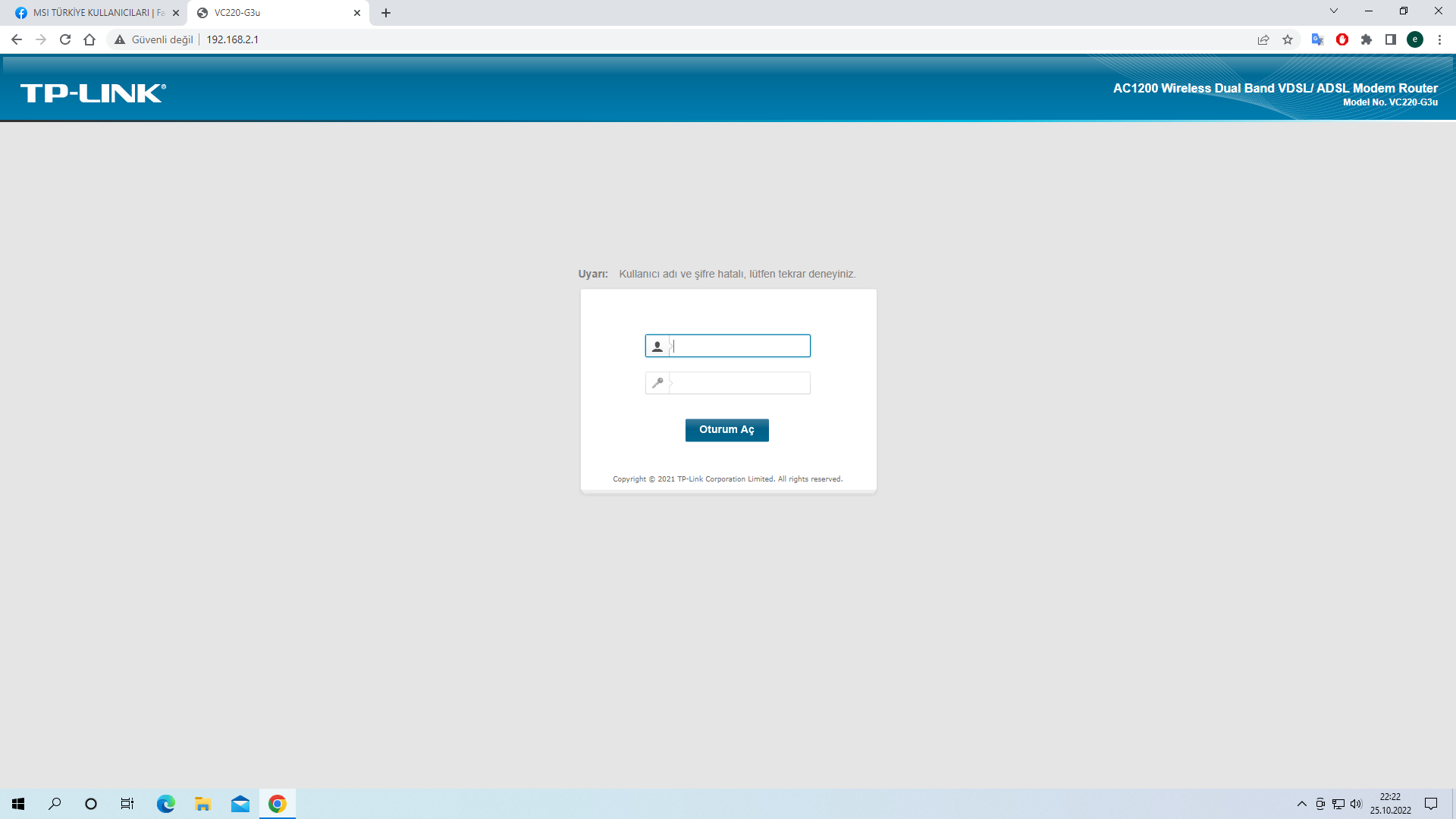Image resolution: width=1456 pixels, height=819 pixels.
Task: Click the share page icon
Action: click(x=1263, y=39)
